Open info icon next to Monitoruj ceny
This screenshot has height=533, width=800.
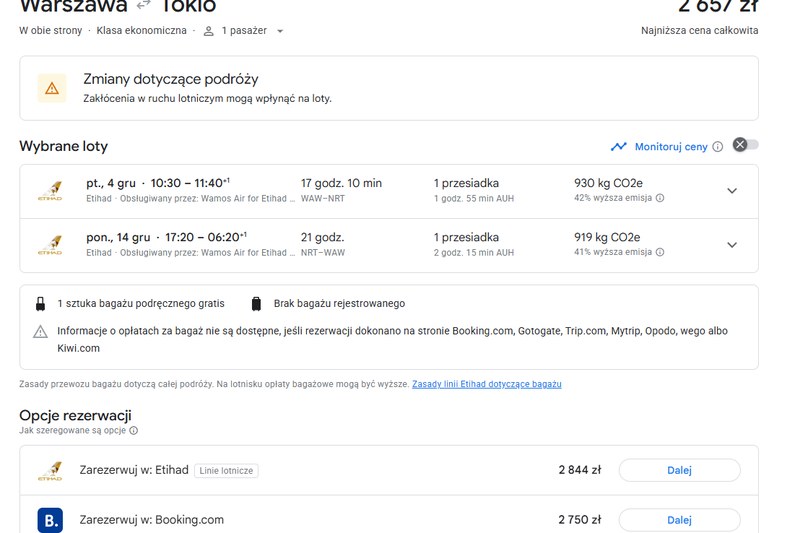717,147
